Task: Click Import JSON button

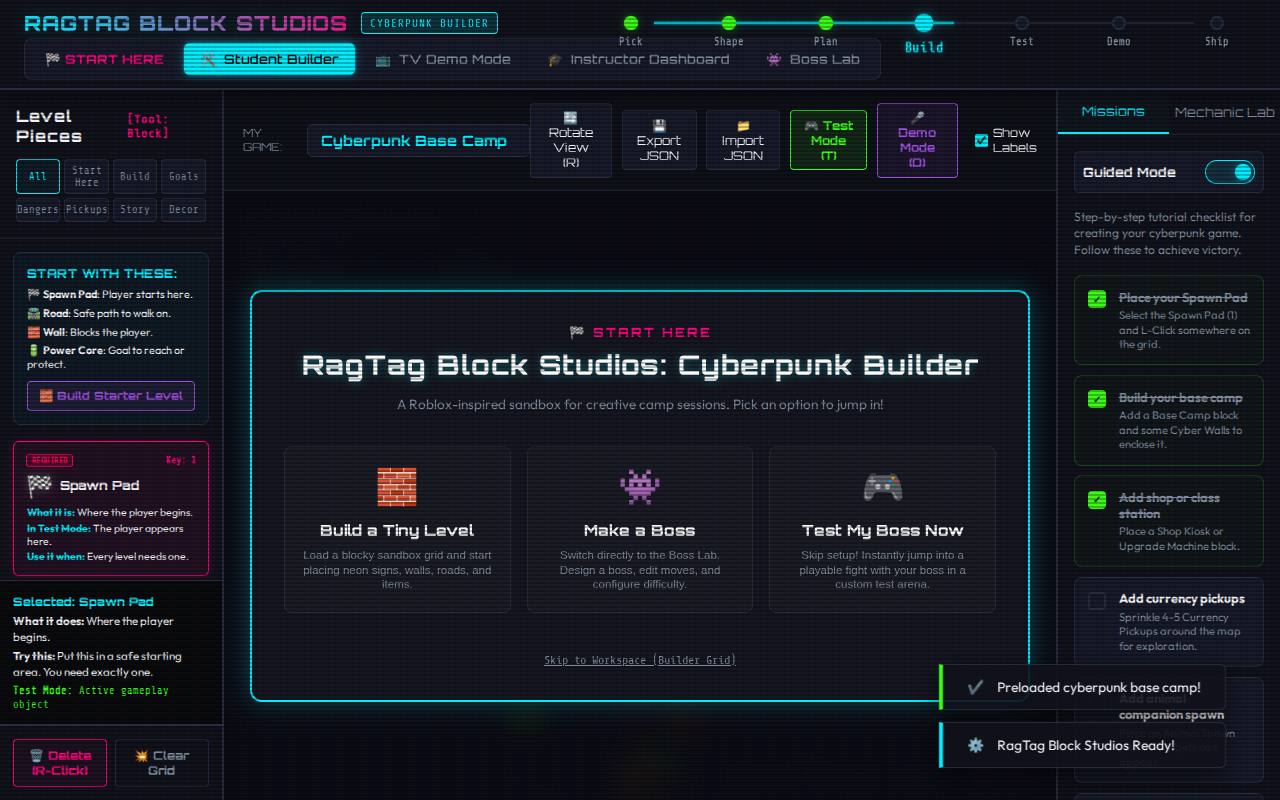Action: 743,140
